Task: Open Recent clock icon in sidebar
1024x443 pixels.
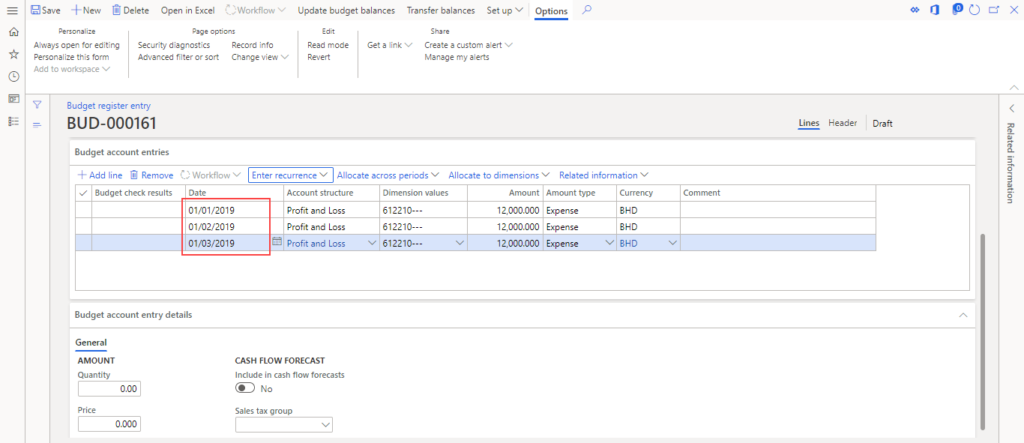Action: click(x=13, y=76)
